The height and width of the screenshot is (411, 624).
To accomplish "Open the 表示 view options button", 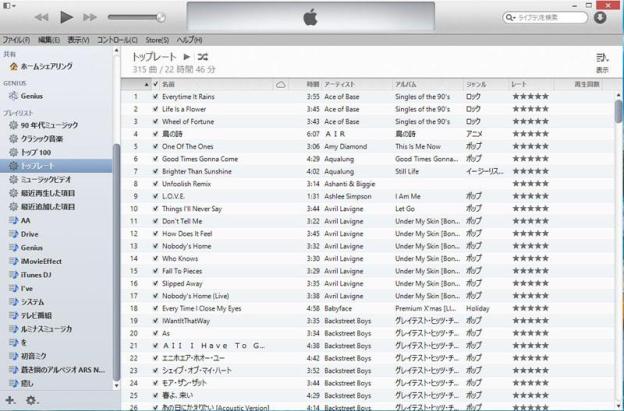I will [602, 63].
